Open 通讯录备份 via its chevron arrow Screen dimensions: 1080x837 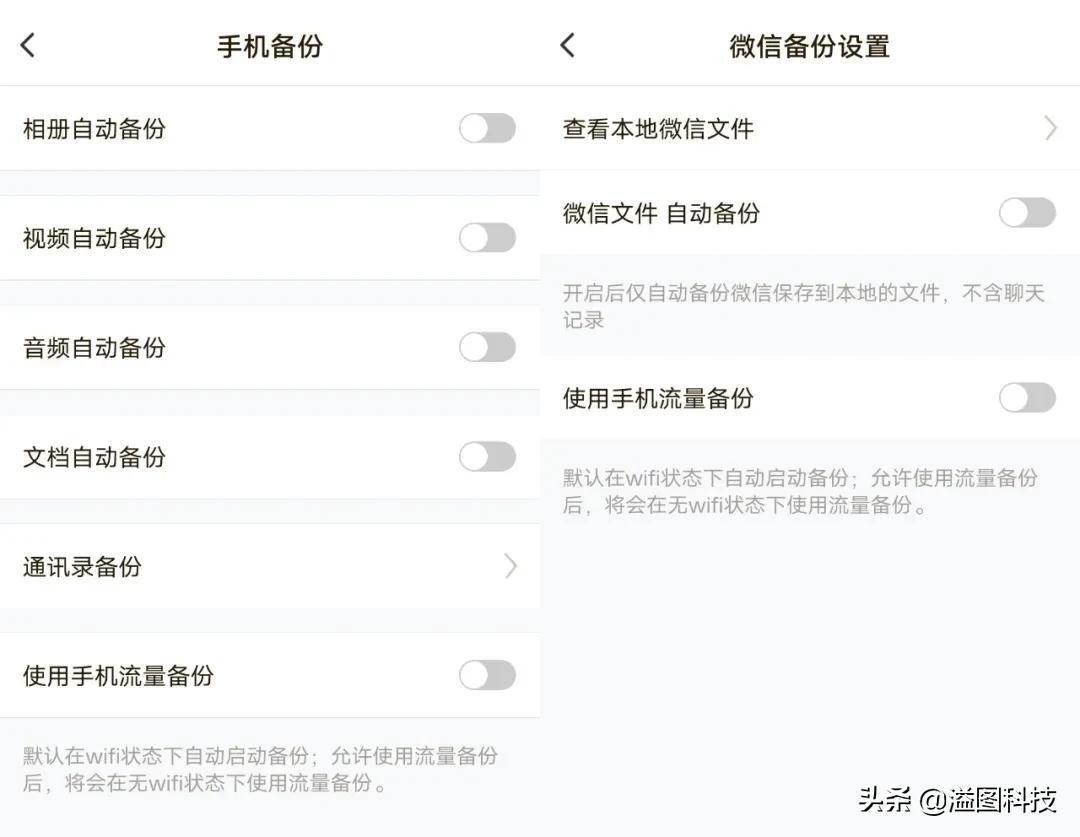[510, 566]
